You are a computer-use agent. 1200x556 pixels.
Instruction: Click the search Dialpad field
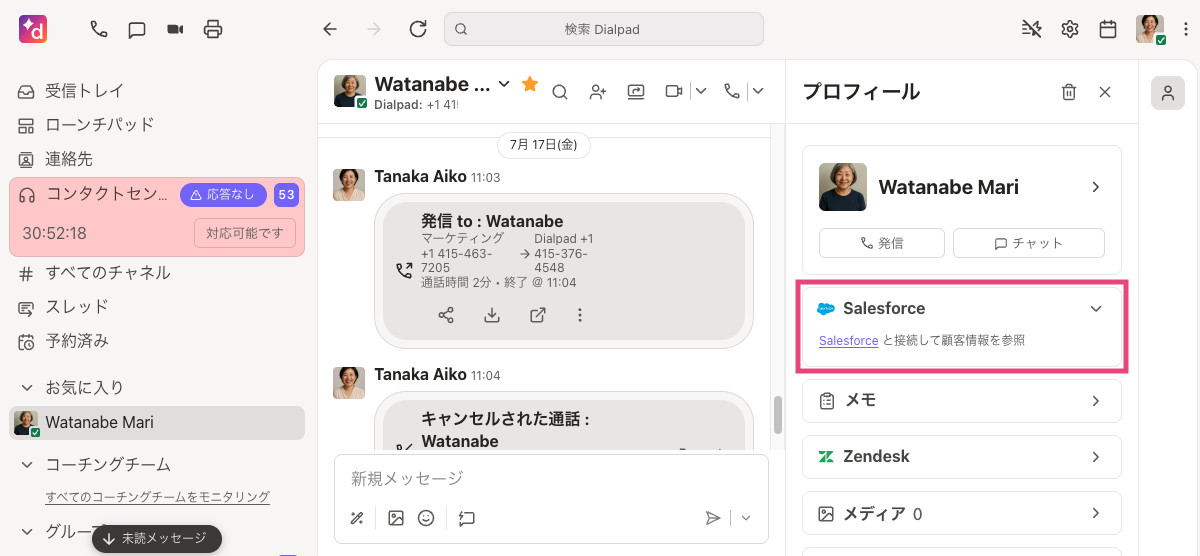(604, 29)
